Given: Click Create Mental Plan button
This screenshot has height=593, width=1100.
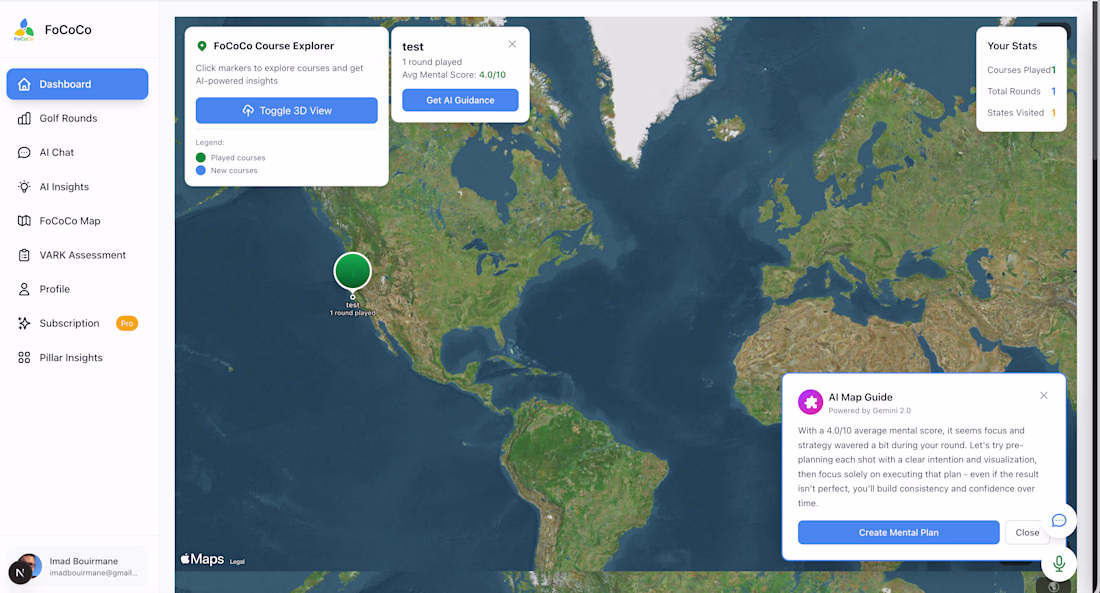Looking at the screenshot, I should (x=899, y=533).
